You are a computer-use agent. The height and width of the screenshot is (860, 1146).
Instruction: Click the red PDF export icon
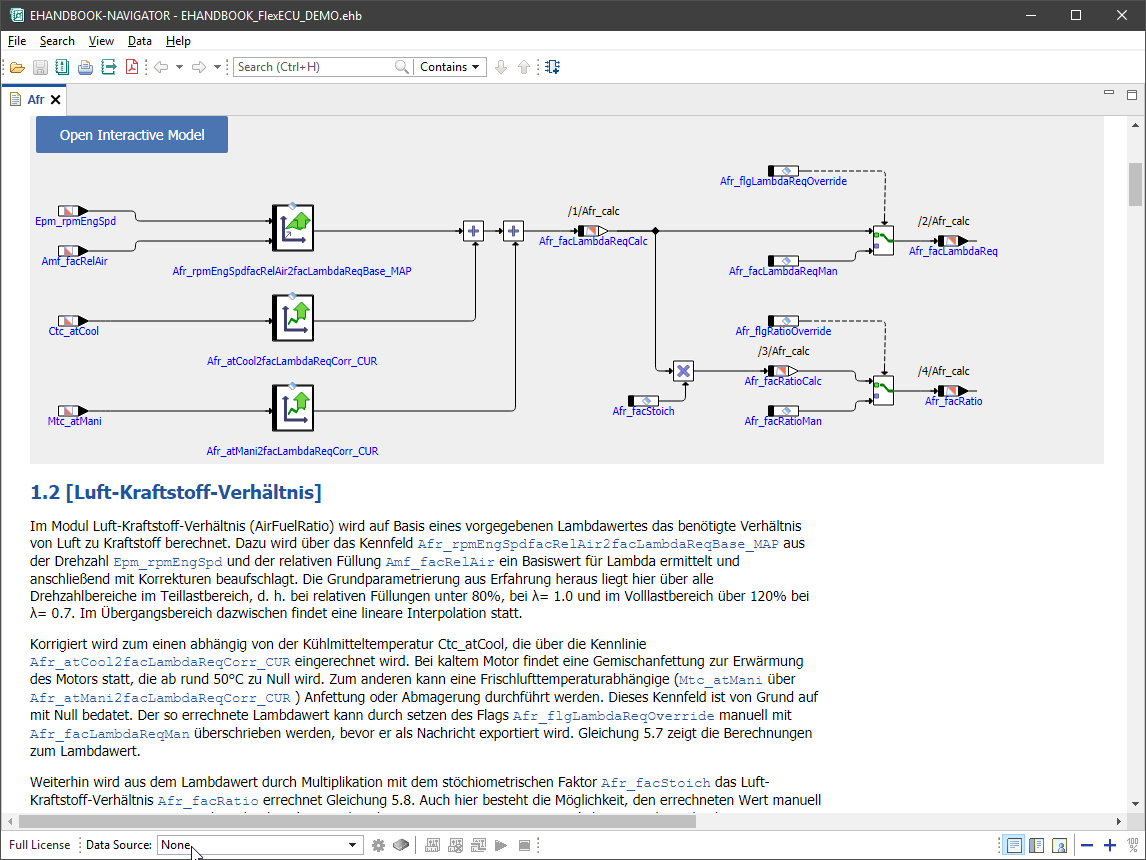(x=131, y=67)
